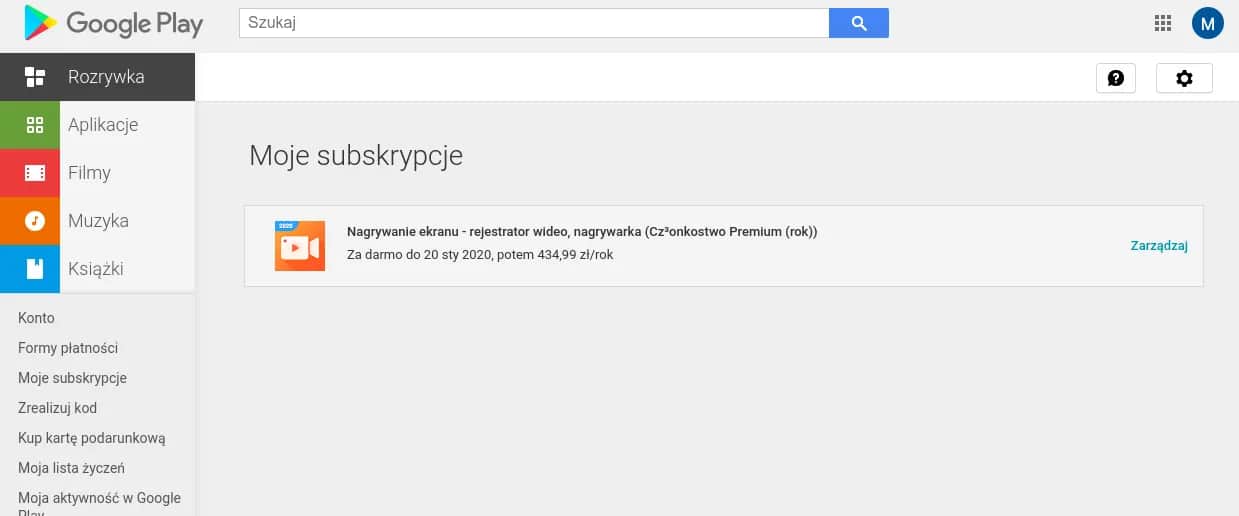Image resolution: width=1239 pixels, height=516 pixels.
Task: Open the Konto link
Action: [36, 318]
